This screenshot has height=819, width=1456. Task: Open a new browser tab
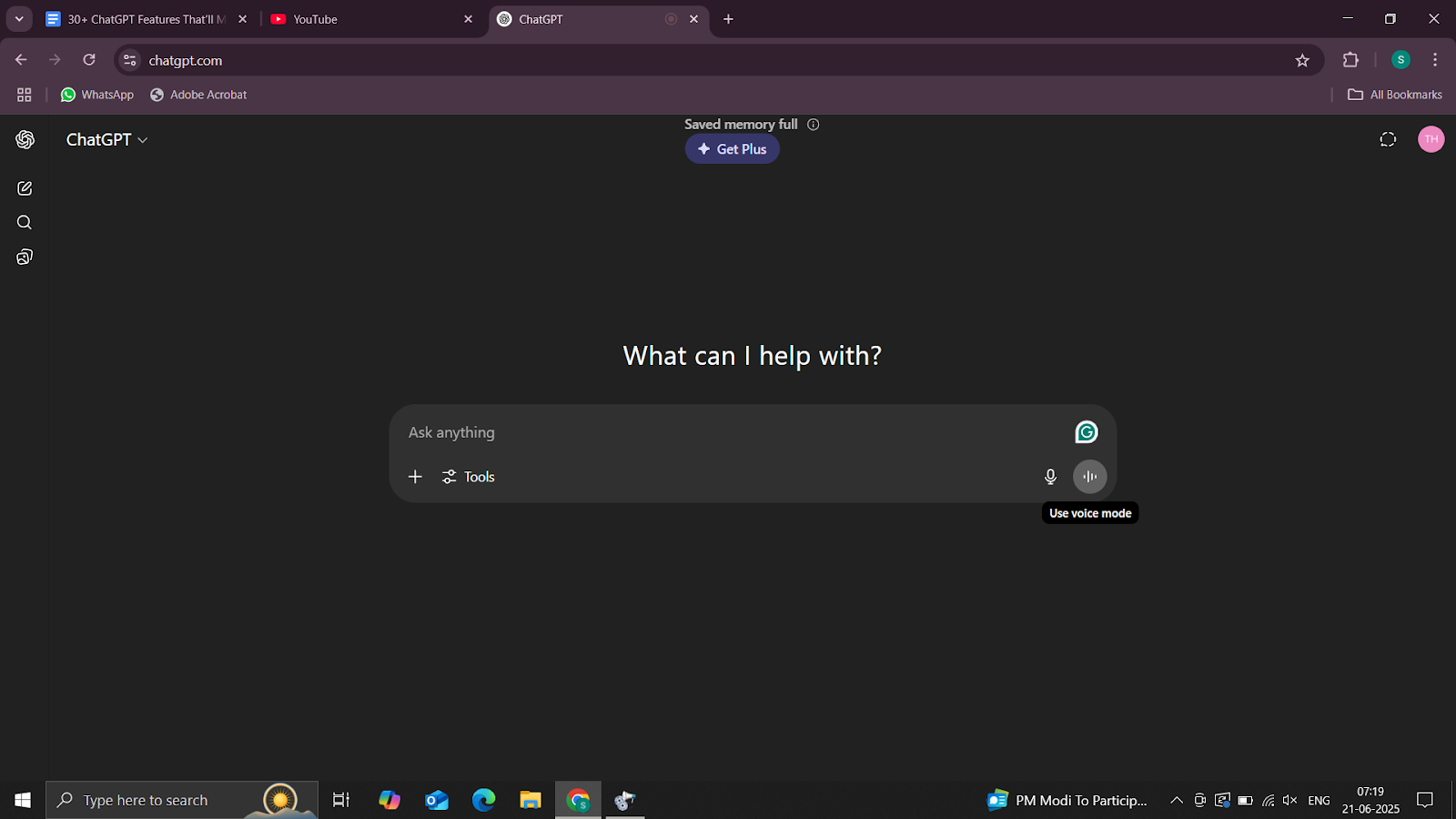(x=728, y=19)
